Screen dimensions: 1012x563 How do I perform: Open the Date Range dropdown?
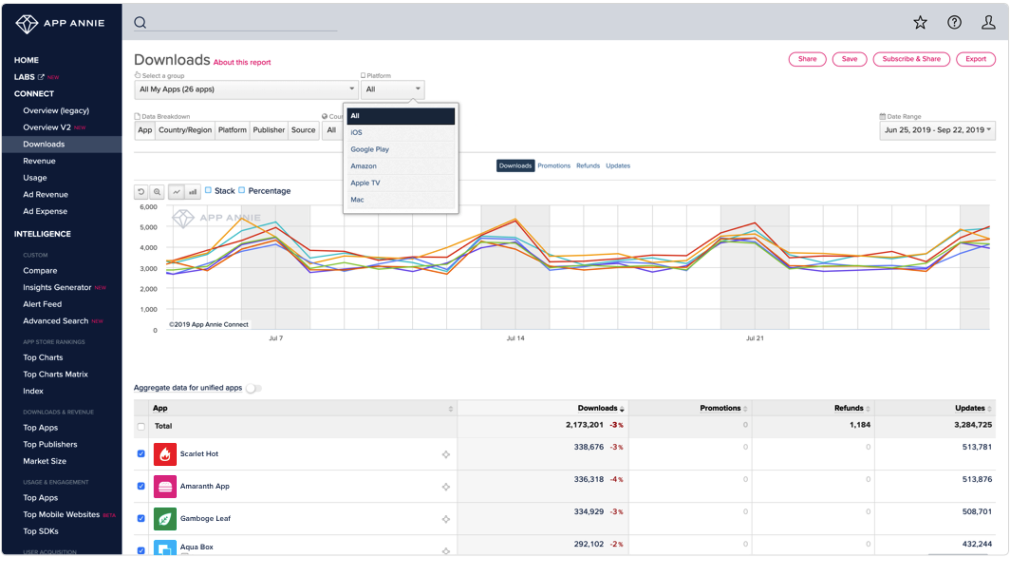click(x=937, y=130)
